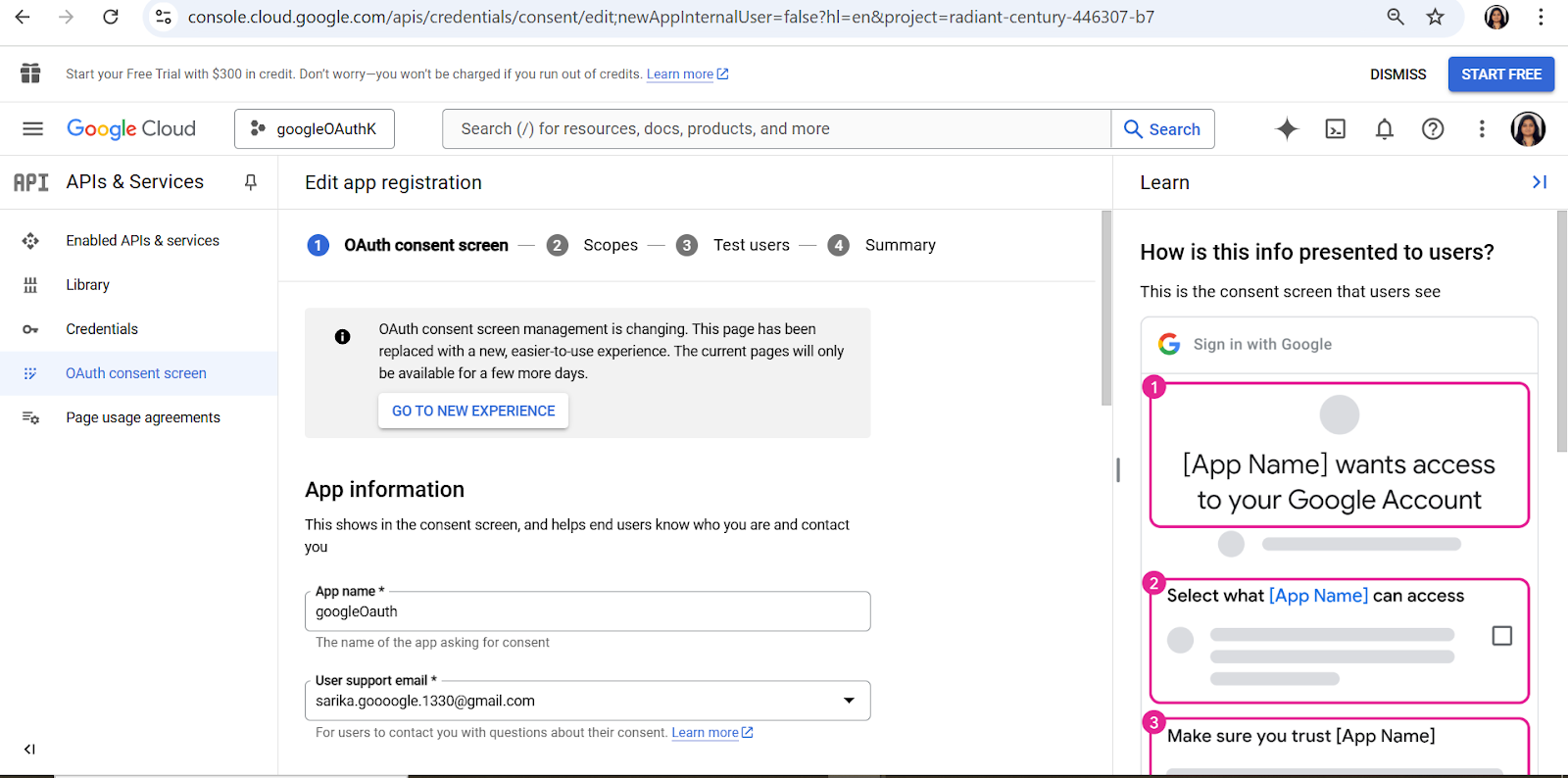Activate Cloud Shell terminal icon
The height and width of the screenshot is (778, 1568).
point(1336,128)
